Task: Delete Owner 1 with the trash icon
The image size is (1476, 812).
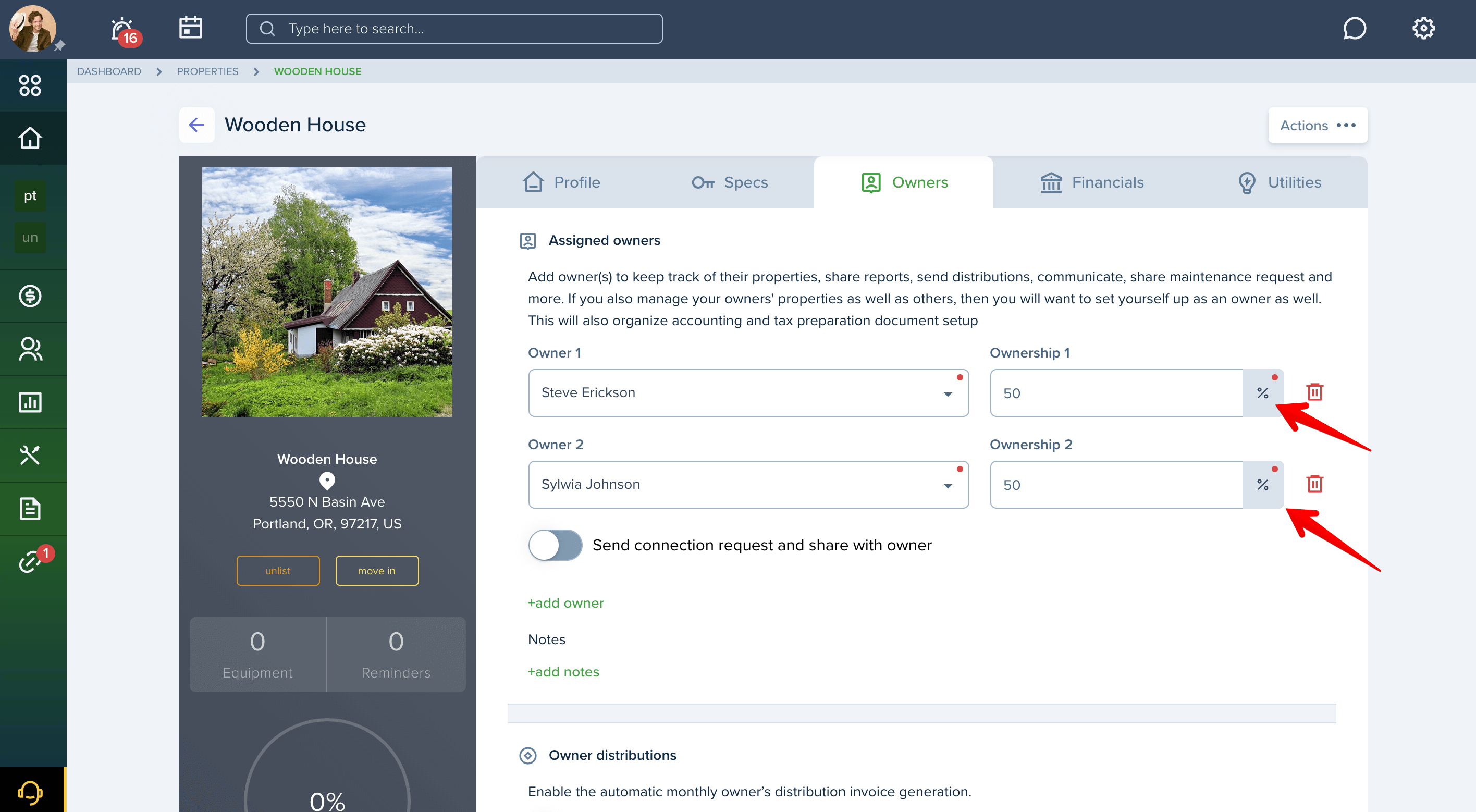Action: tap(1314, 392)
